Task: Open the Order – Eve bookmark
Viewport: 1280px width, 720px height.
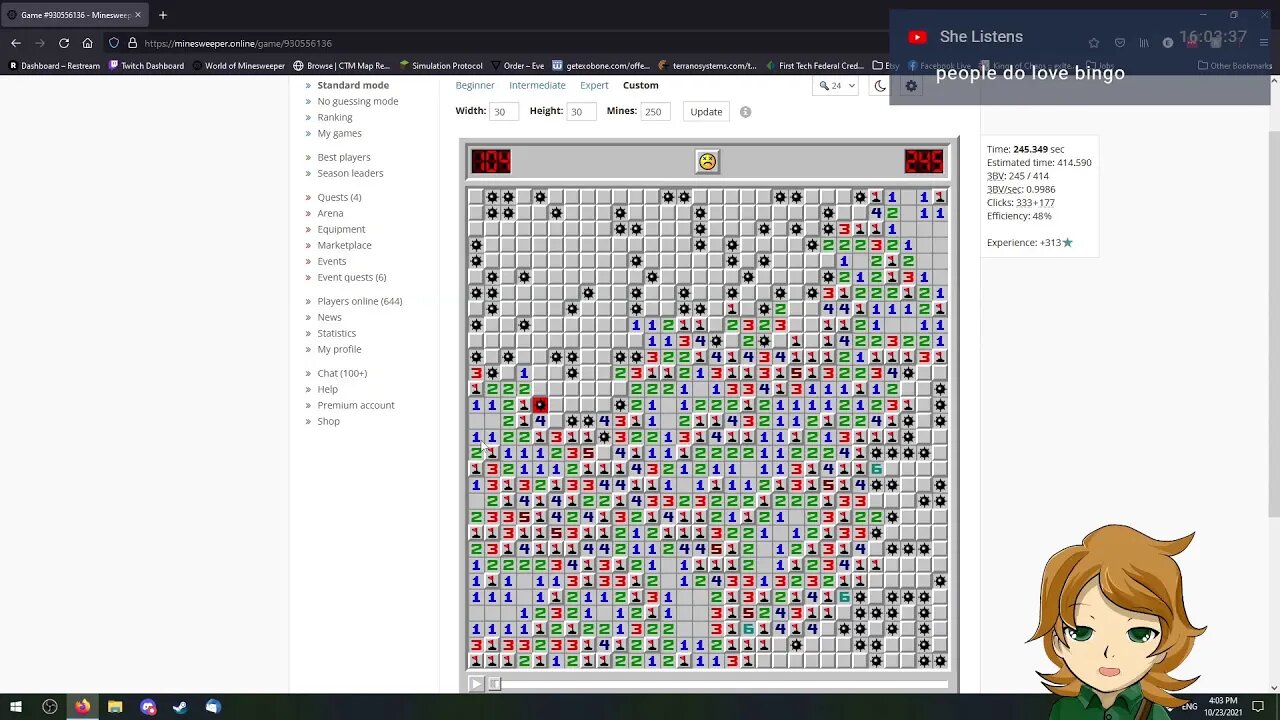Action: click(516, 66)
